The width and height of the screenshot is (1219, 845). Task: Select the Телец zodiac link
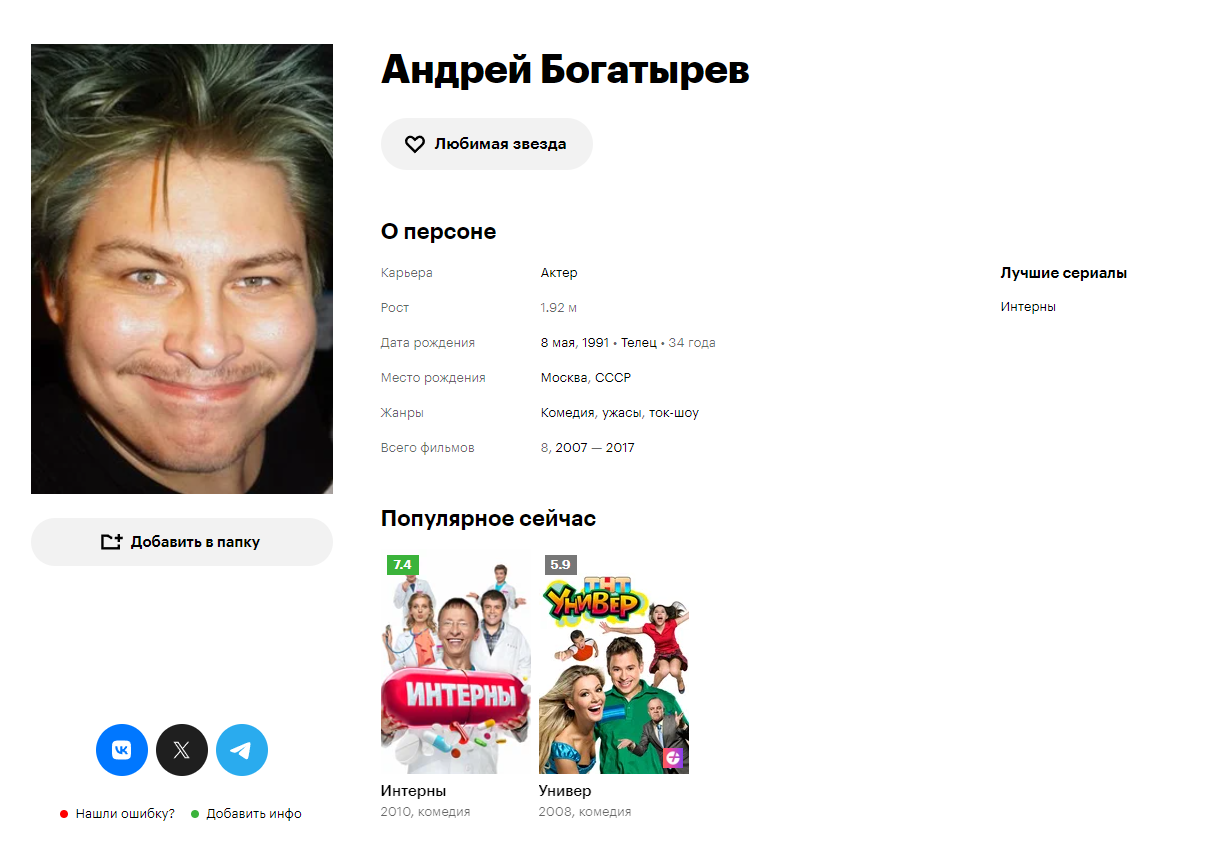(639, 342)
